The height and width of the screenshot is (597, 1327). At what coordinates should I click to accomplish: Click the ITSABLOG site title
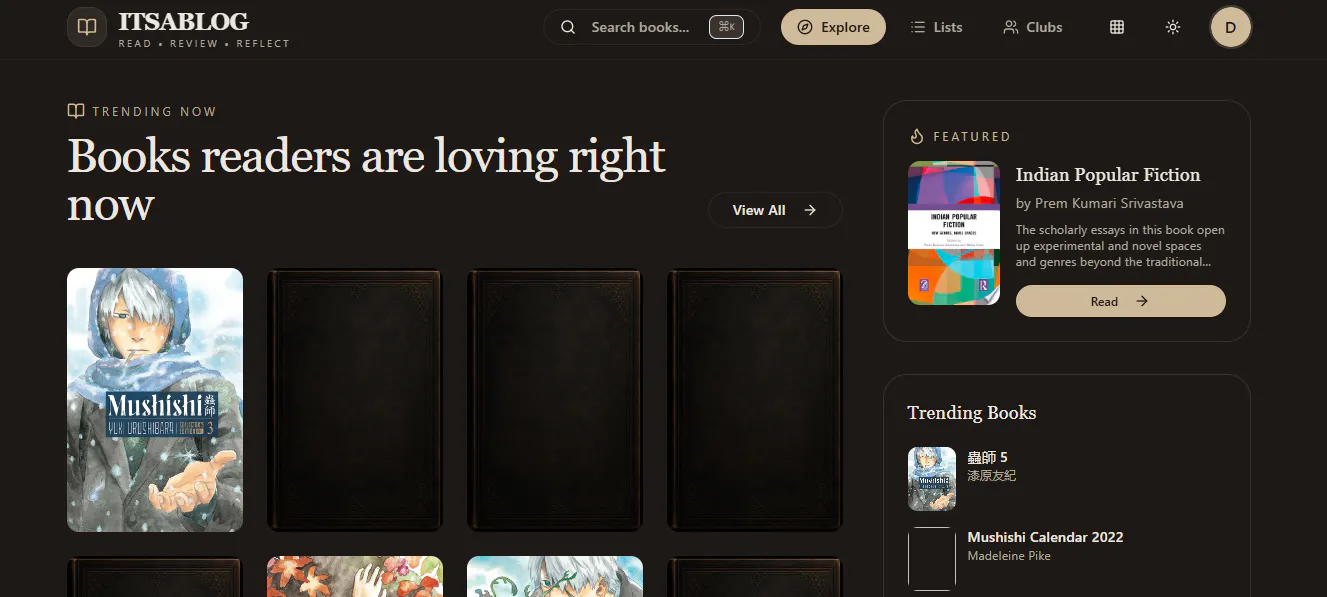[x=183, y=22]
